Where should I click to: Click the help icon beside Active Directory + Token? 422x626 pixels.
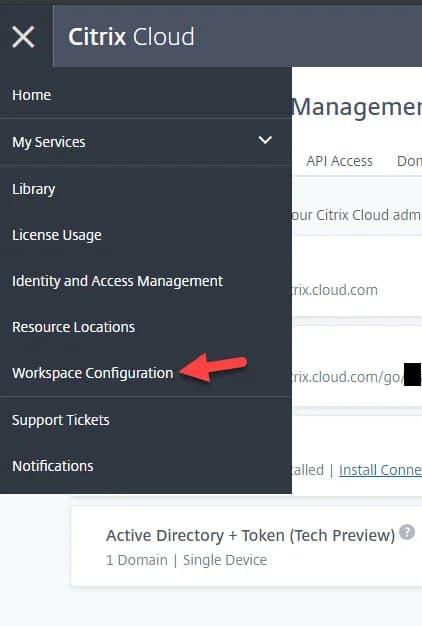pyautogui.click(x=407, y=532)
